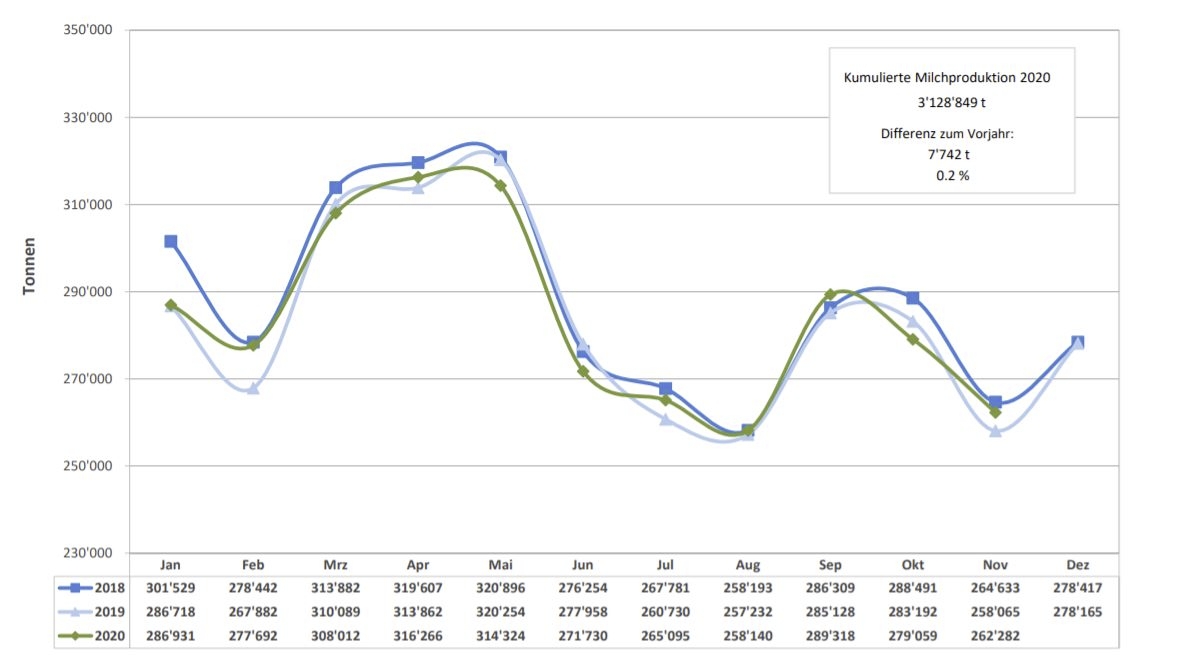Click the 350'000 y-axis label
The width and height of the screenshot is (1190, 659).
(88, 31)
